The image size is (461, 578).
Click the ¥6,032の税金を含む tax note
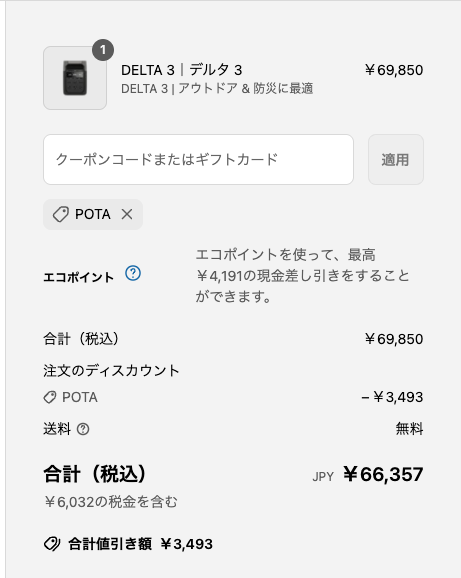(x=111, y=502)
